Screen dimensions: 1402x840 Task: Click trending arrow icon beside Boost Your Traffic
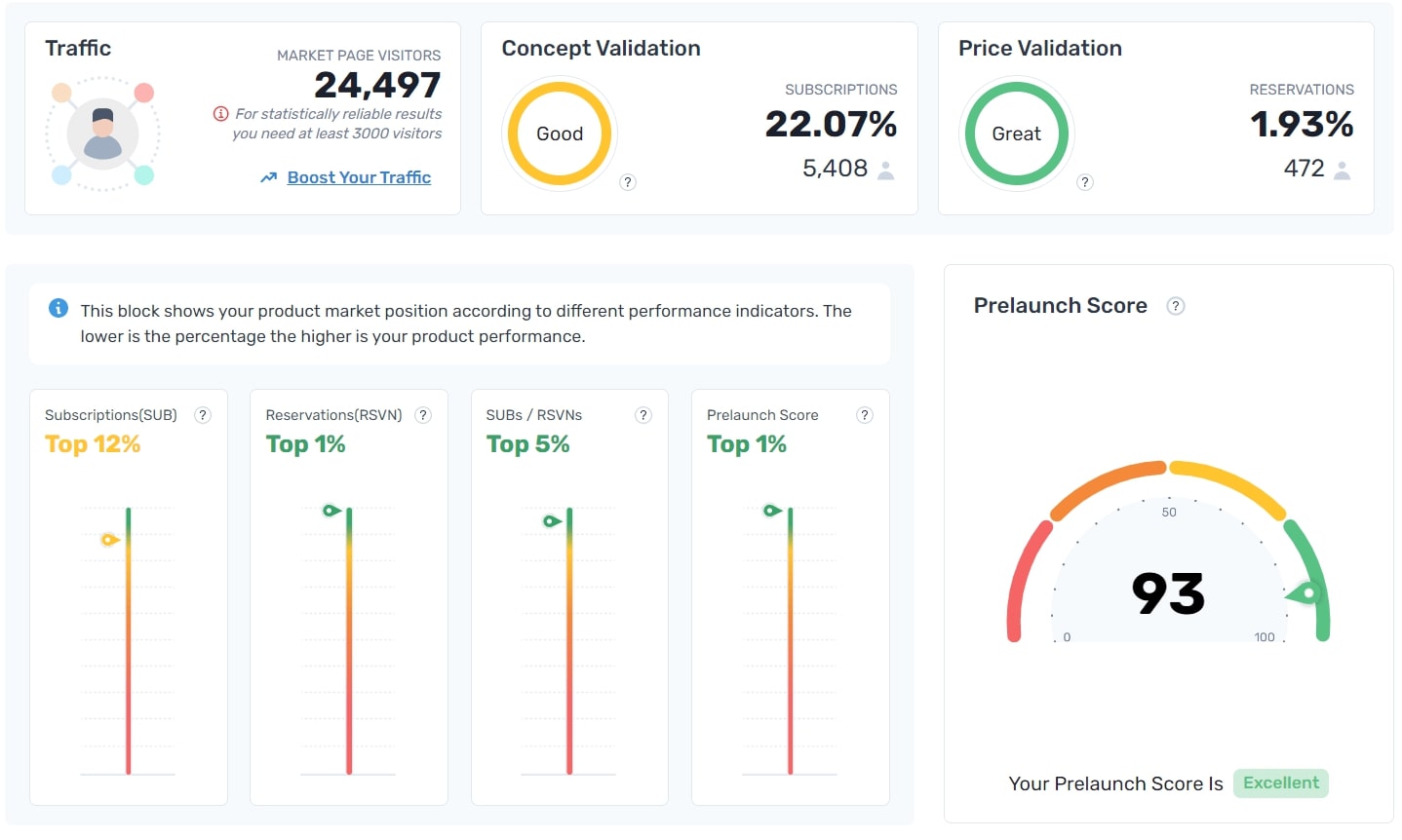click(x=266, y=177)
